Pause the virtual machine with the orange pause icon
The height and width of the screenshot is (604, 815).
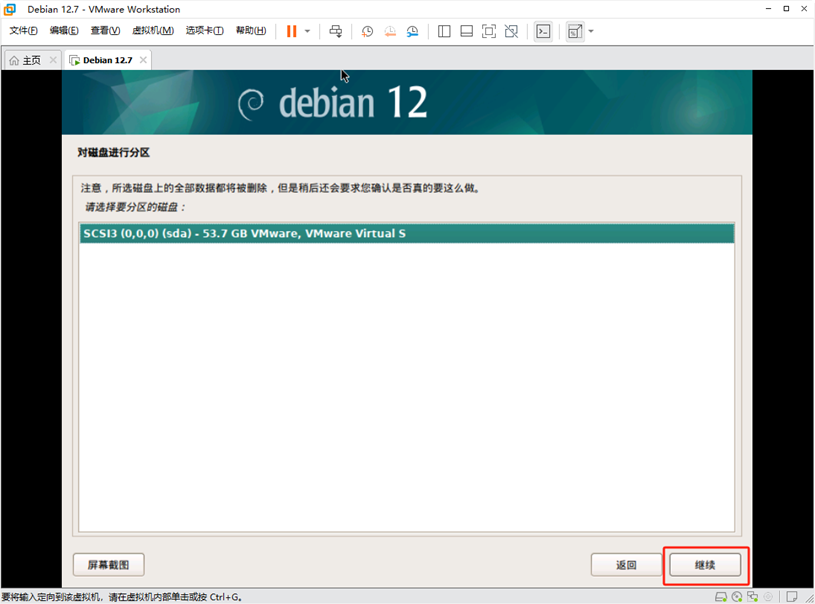[292, 31]
